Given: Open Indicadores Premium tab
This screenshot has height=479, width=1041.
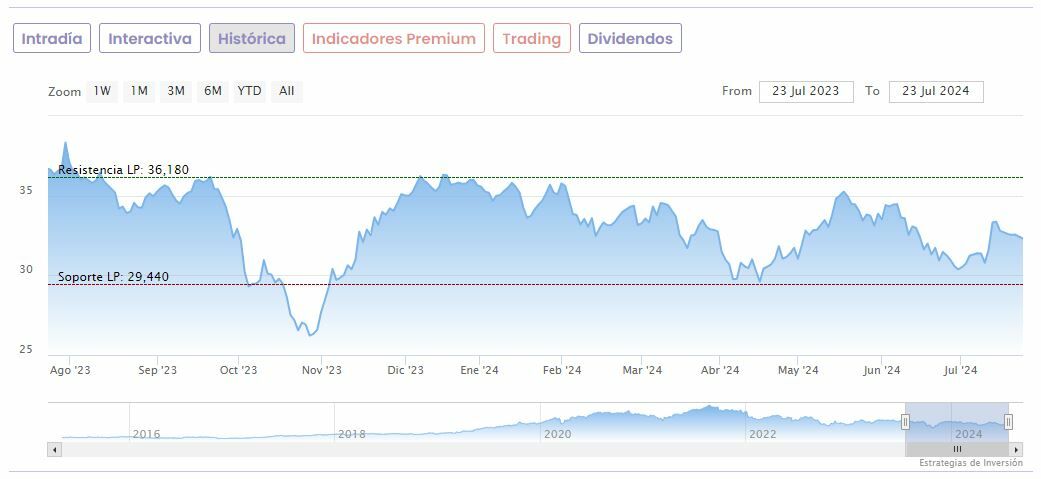Looking at the screenshot, I should pos(394,39).
